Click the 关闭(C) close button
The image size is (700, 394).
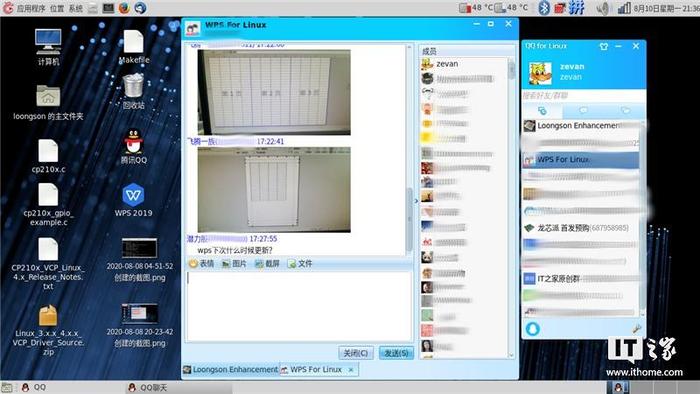click(x=356, y=353)
